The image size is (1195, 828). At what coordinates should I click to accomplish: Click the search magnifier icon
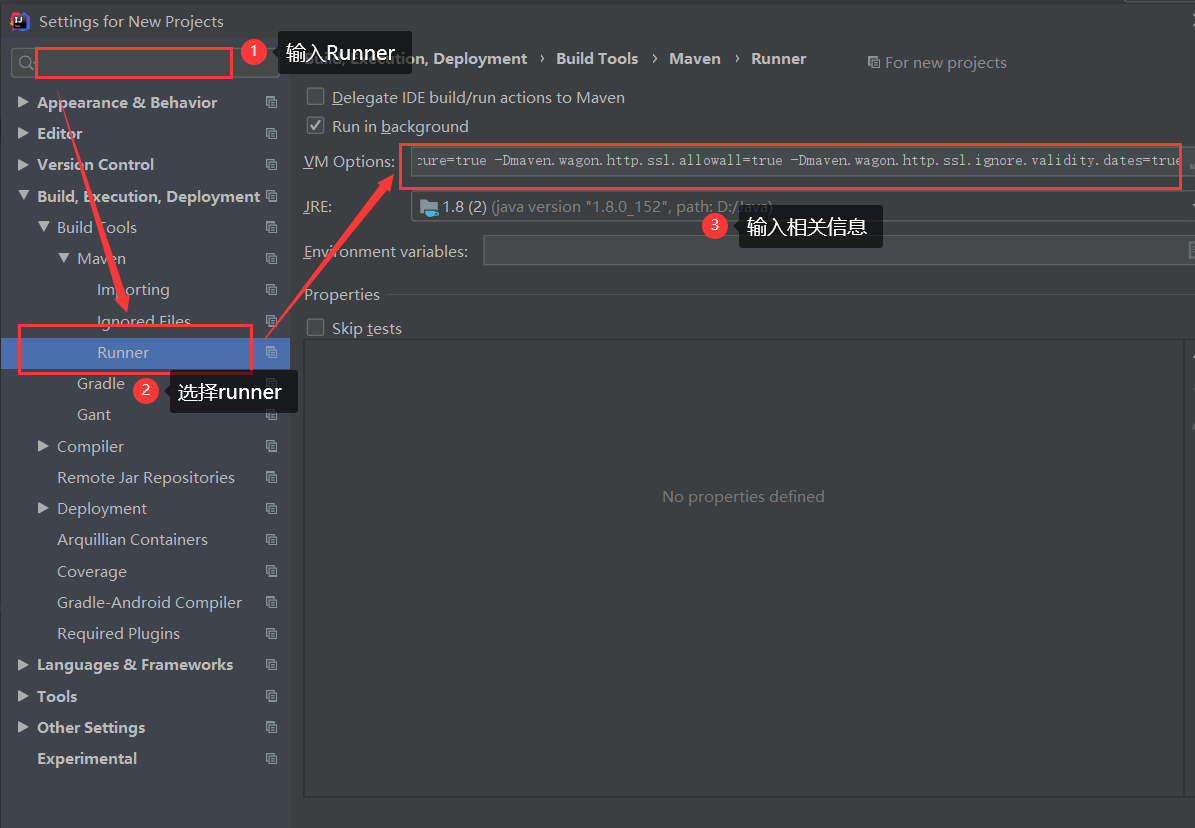pos(25,63)
